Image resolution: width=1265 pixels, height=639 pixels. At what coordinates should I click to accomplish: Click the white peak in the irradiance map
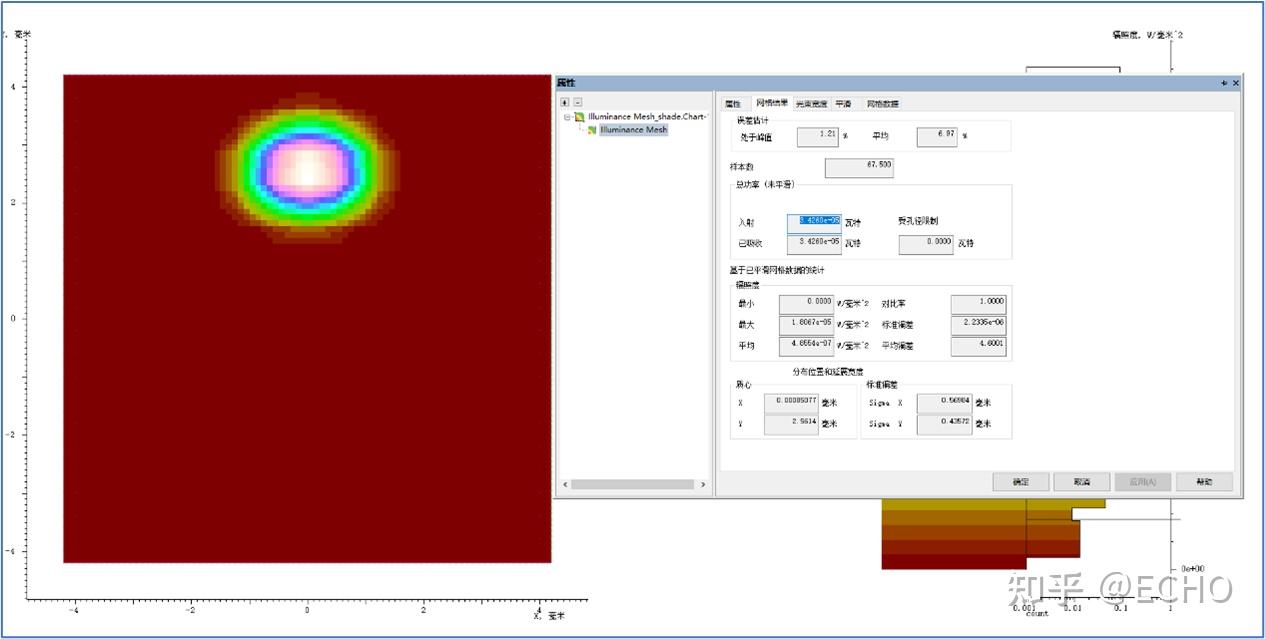pyautogui.click(x=307, y=167)
